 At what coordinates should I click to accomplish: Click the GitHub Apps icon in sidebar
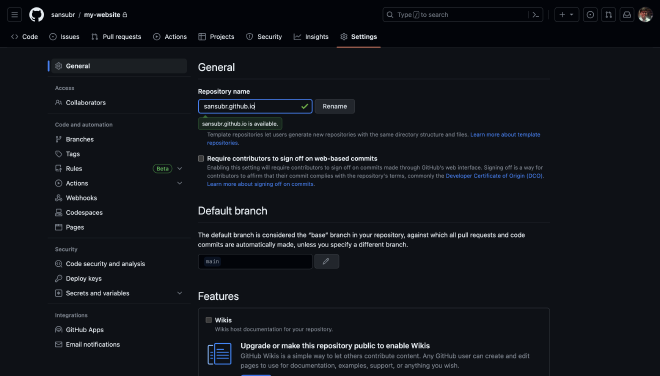click(x=59, y=330)
